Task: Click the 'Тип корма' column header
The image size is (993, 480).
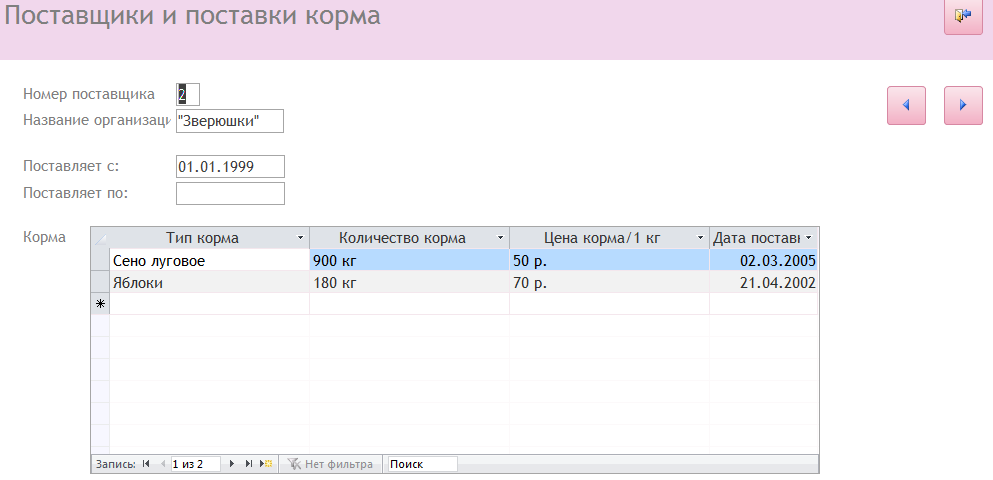Action: [x=210, y=238]
